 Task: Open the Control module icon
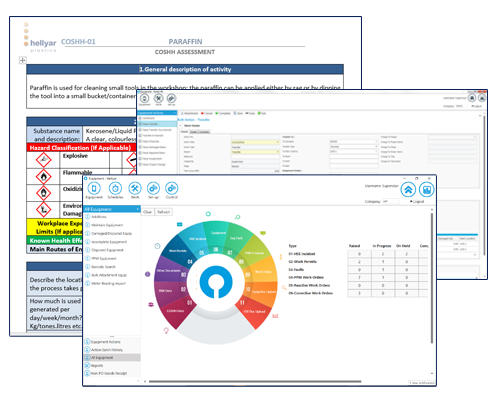click(x=172, y=189)
